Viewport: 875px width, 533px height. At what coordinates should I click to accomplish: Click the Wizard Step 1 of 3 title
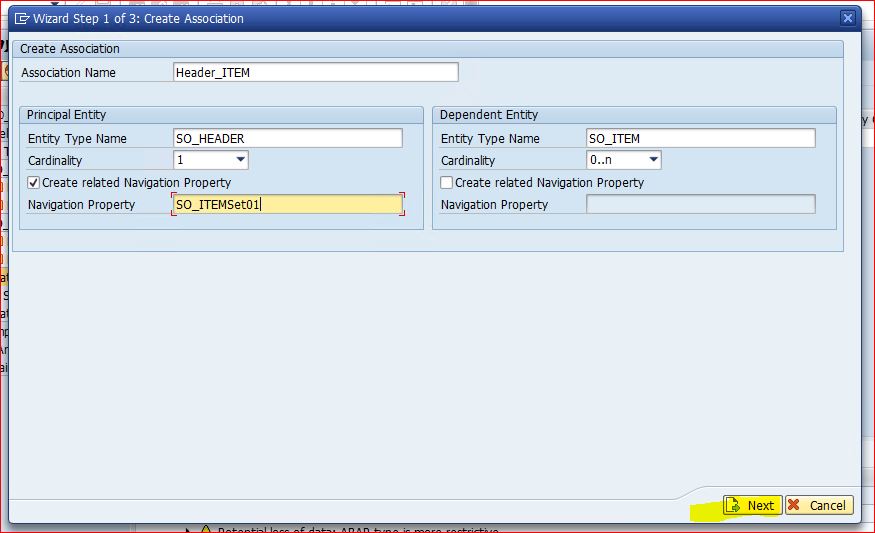click(x=138, y=18)
